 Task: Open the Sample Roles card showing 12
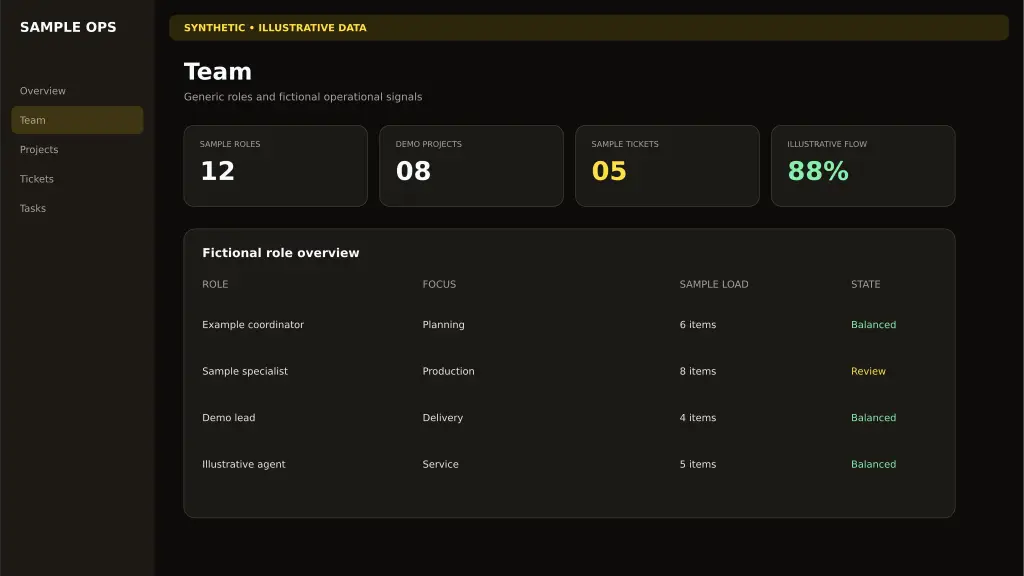pos(276,166)
